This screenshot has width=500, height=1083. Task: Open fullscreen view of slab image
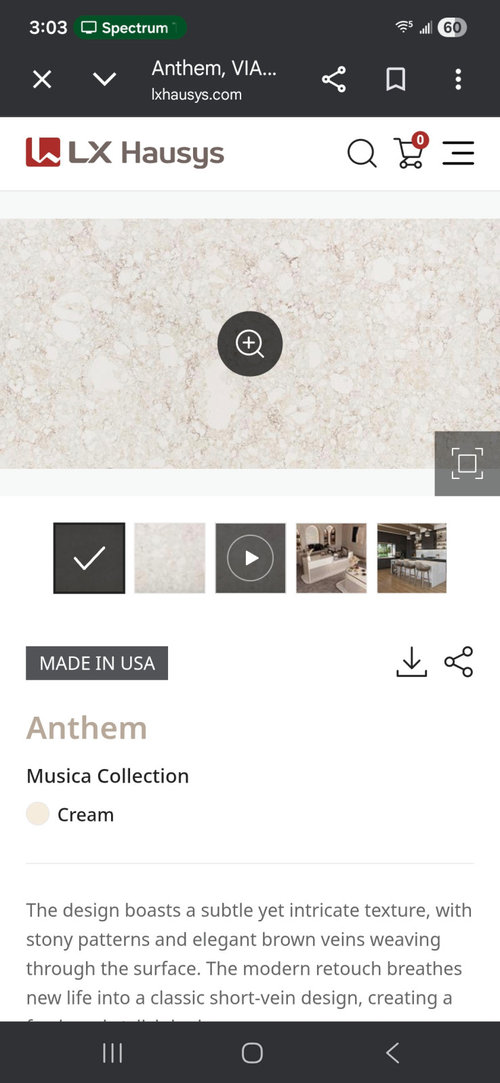click(x=468, y=463)
